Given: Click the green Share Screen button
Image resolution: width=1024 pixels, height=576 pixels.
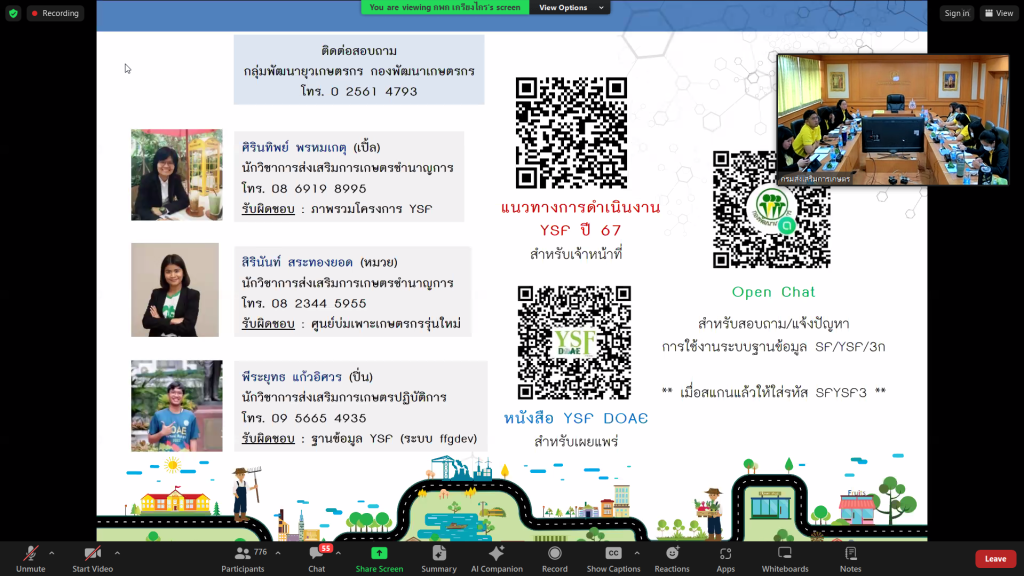Looking at the screenshot, I should [379, 559].
